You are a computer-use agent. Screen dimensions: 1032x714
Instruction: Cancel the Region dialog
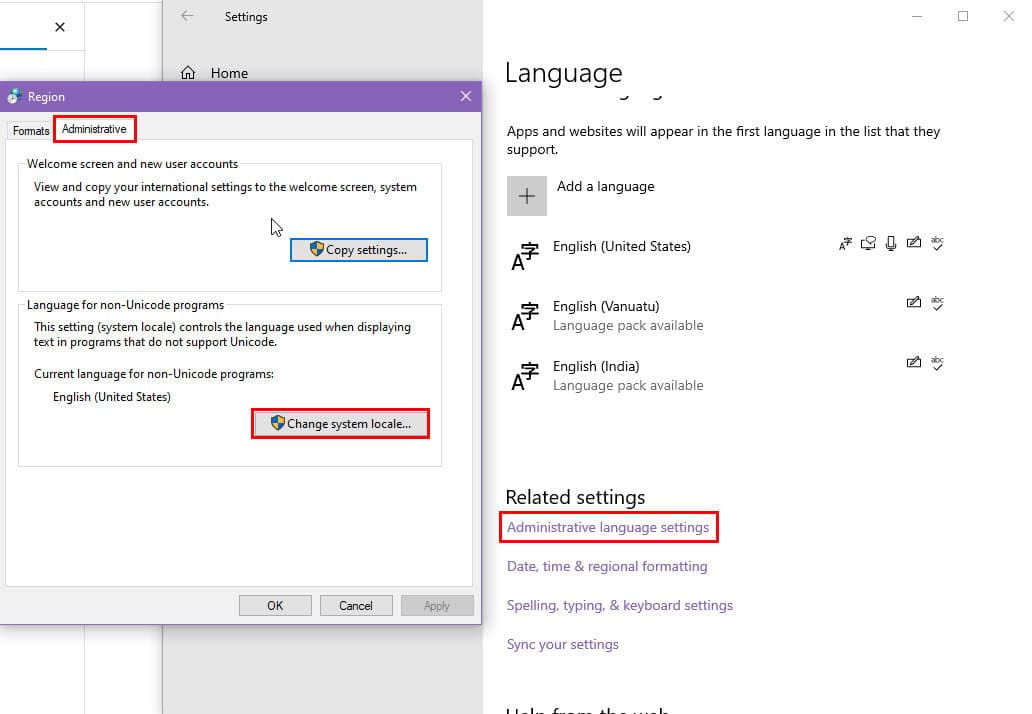click(356, 605)
